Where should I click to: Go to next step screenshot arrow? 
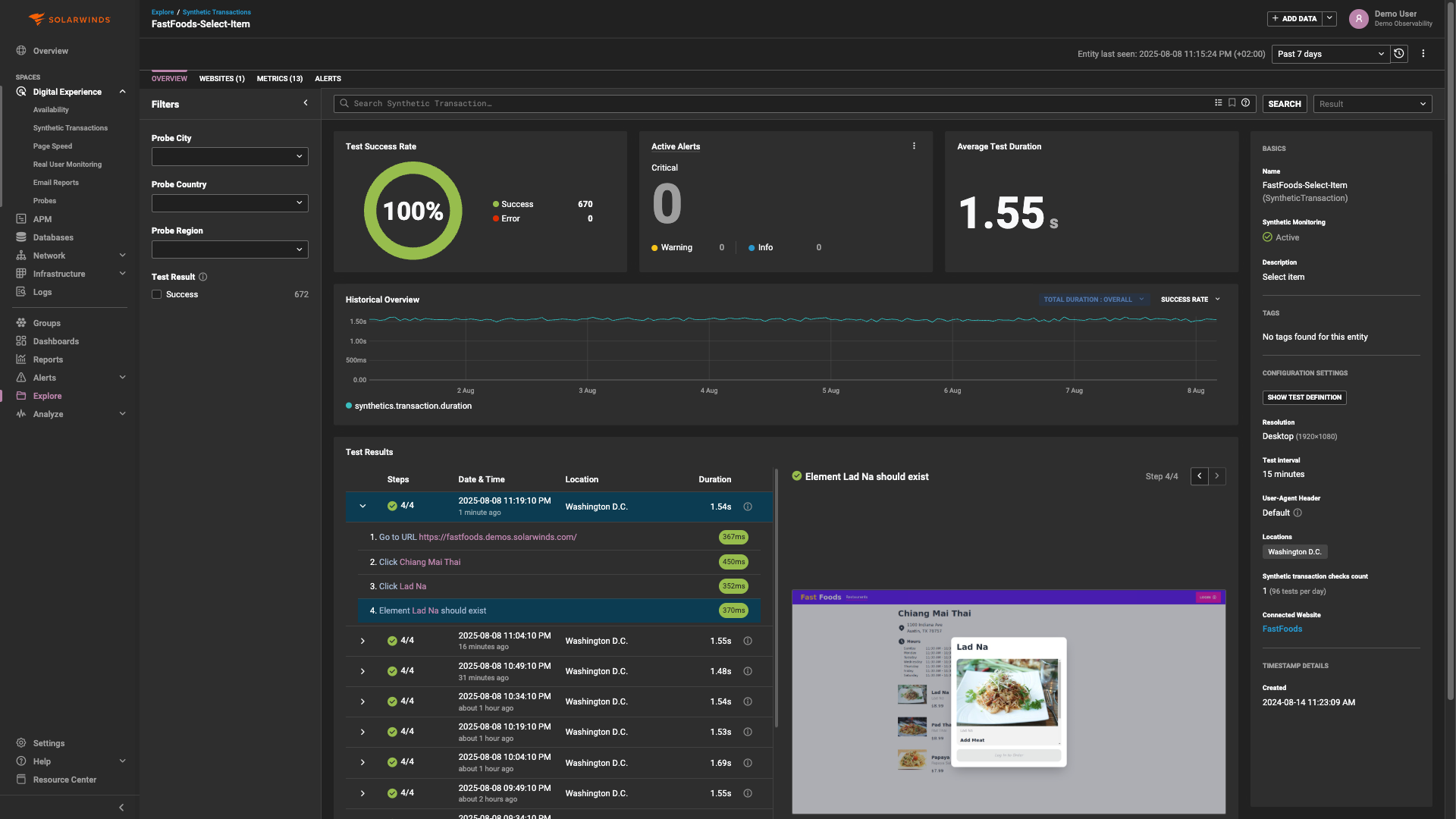click(x=1217, y=476)
